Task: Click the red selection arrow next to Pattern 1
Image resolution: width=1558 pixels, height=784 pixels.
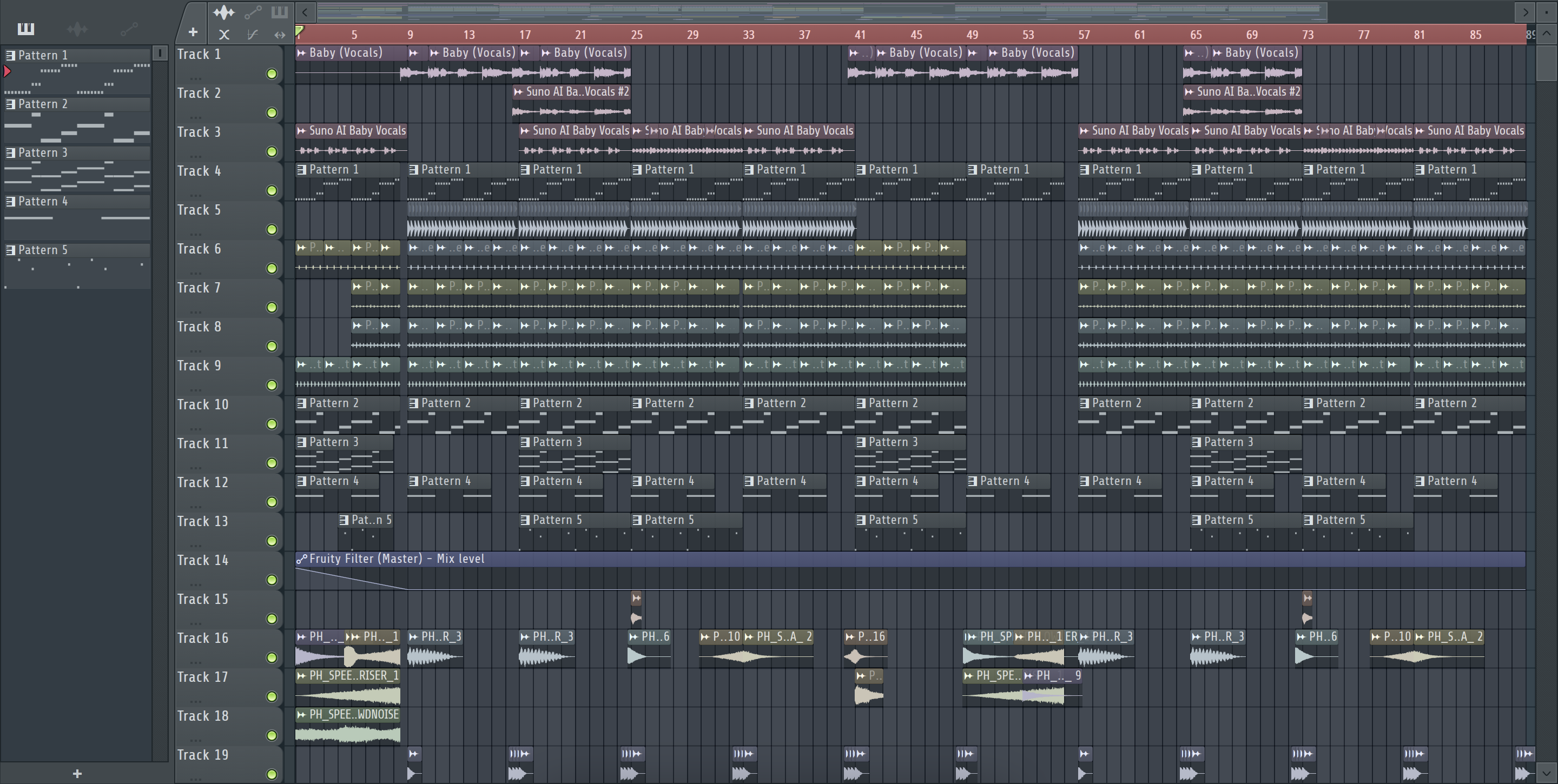Action: pyautogui.click(x=7, y=71)
